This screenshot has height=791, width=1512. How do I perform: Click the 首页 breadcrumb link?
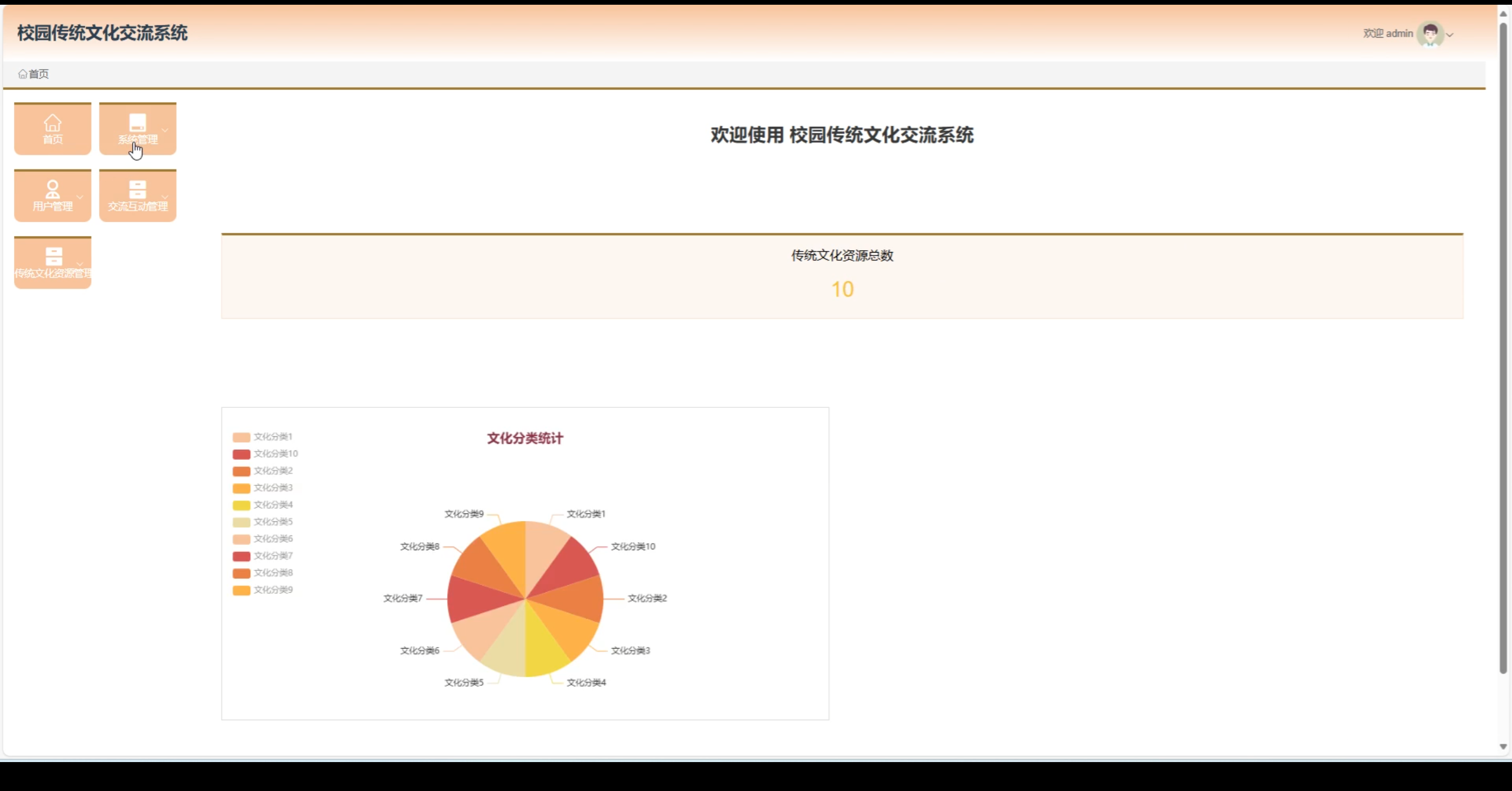pyautogui.click(x=39, y=74)
